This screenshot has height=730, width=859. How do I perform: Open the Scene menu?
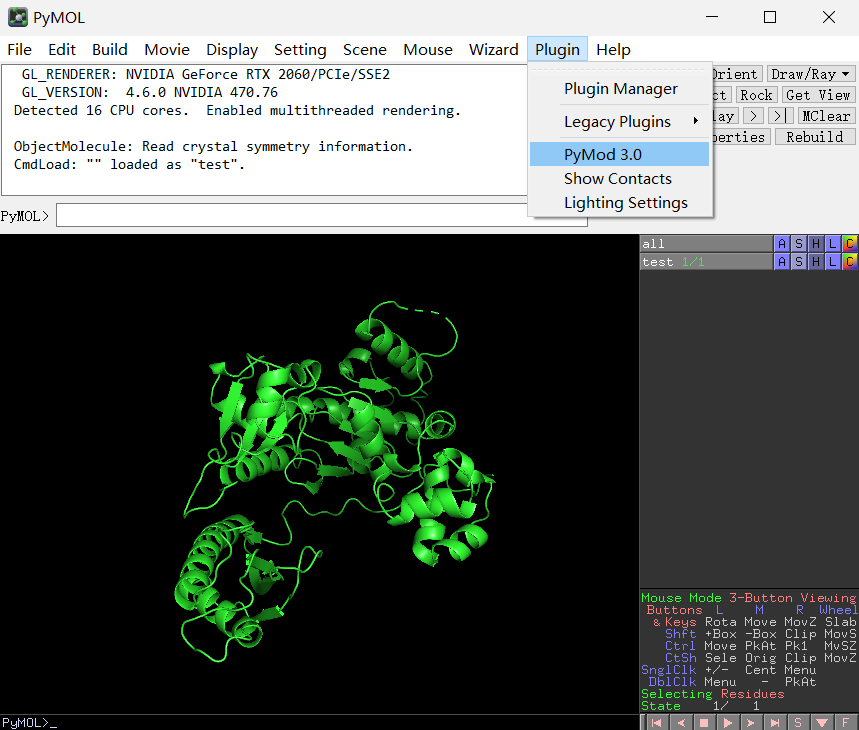pos(365,49)
